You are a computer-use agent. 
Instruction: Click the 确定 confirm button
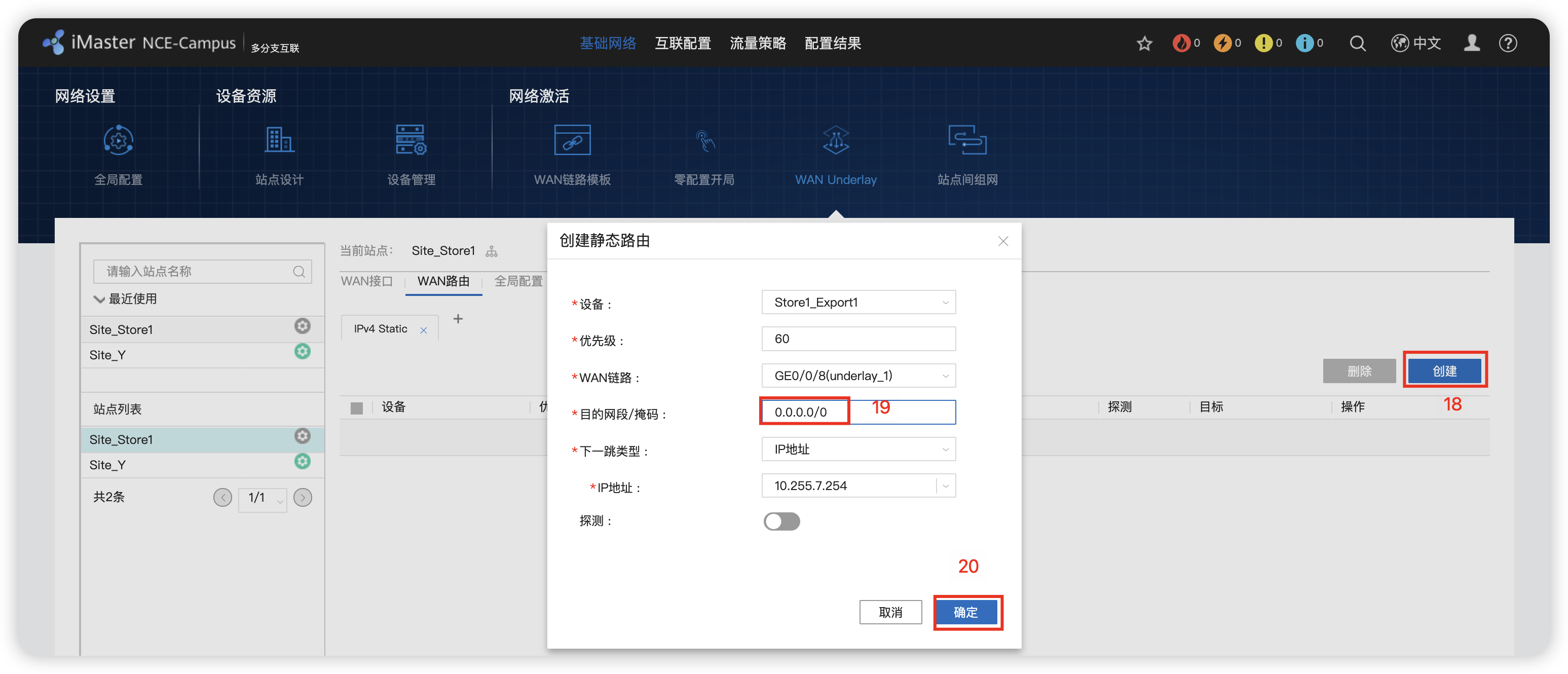966,612
